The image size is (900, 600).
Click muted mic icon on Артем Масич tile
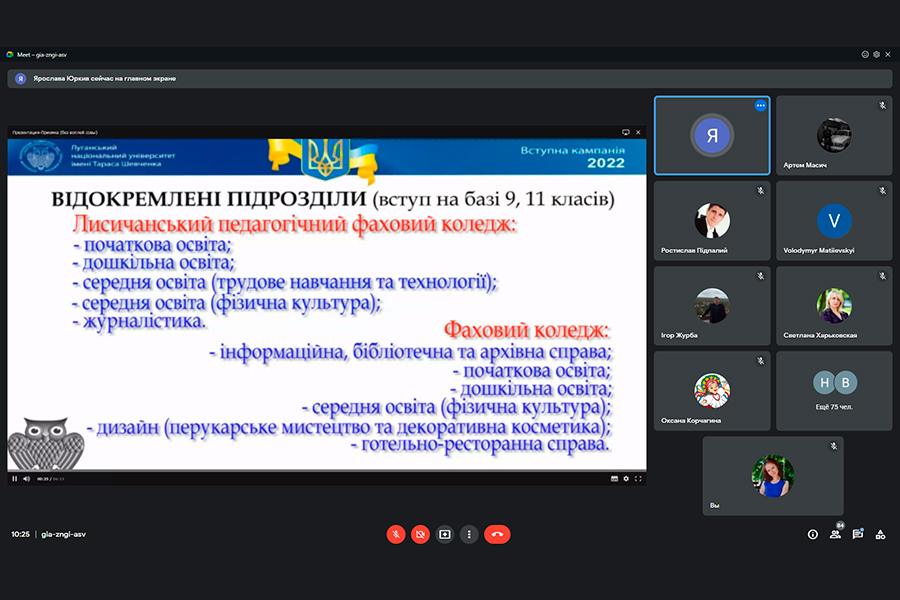(882, 105)
